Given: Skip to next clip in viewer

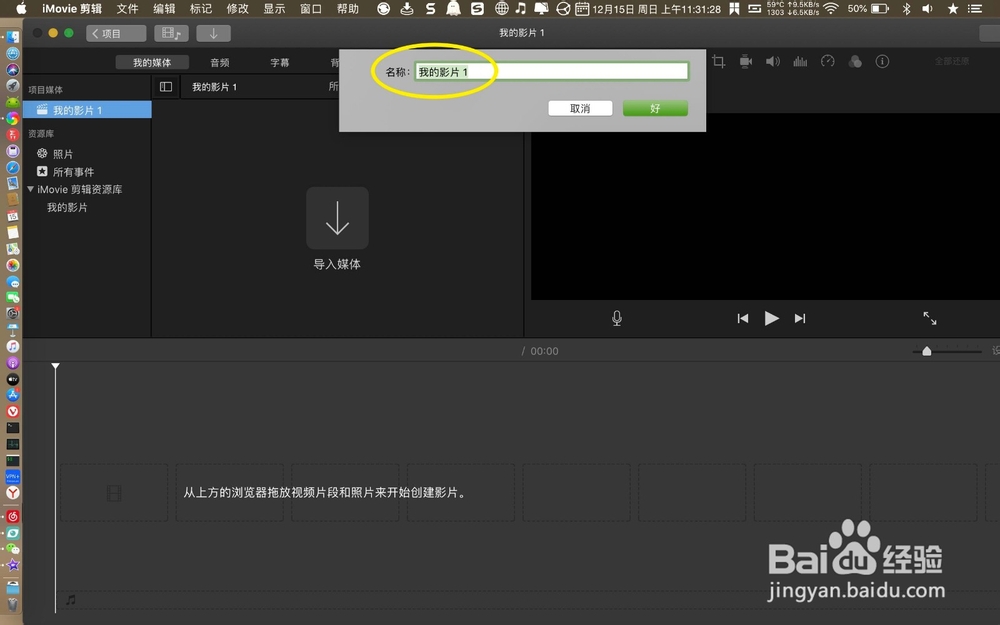Looking at the screenshot, I should coord(800,318).
